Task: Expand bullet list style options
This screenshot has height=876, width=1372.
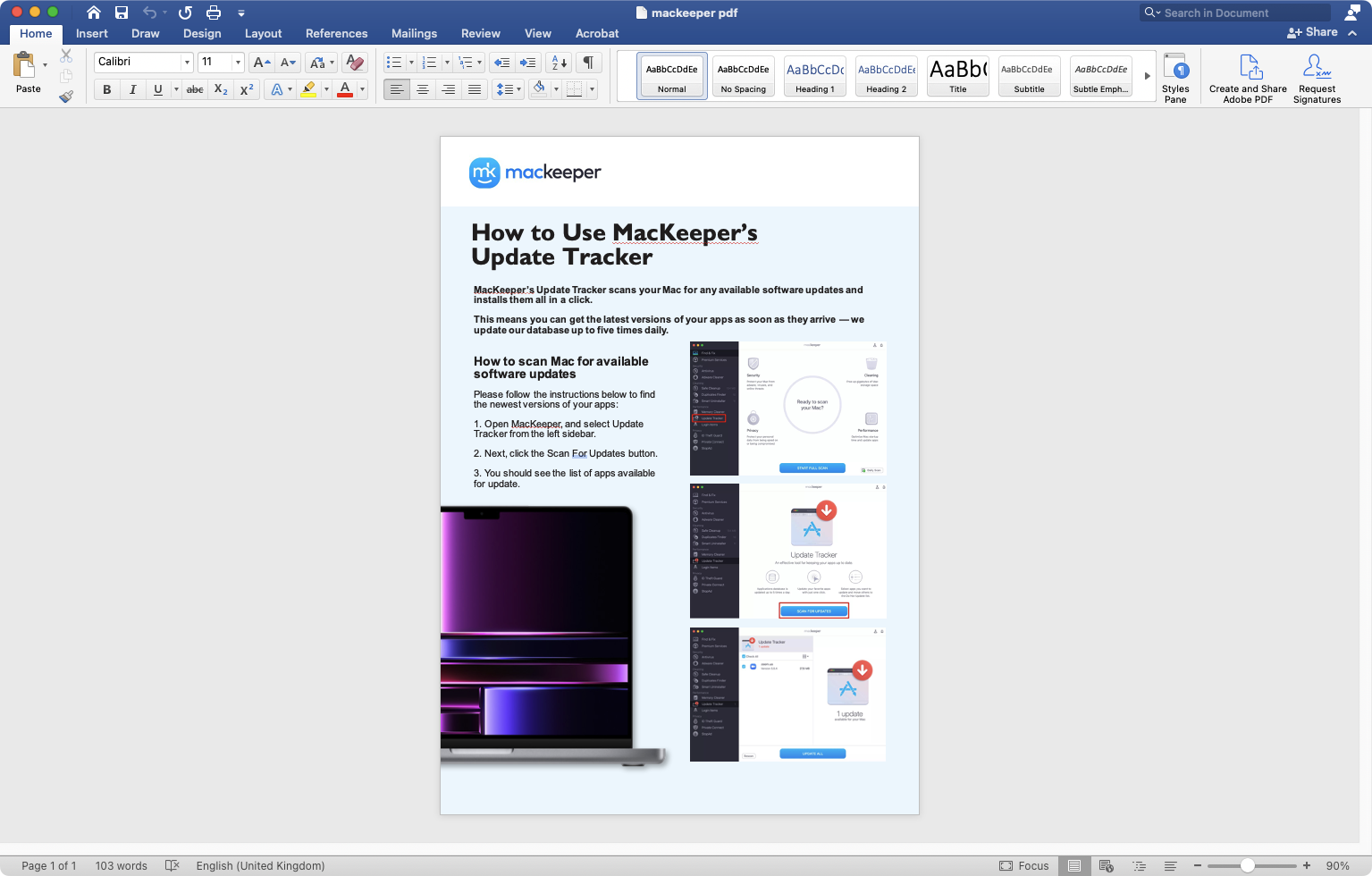Action: click(x=411, y=63)
